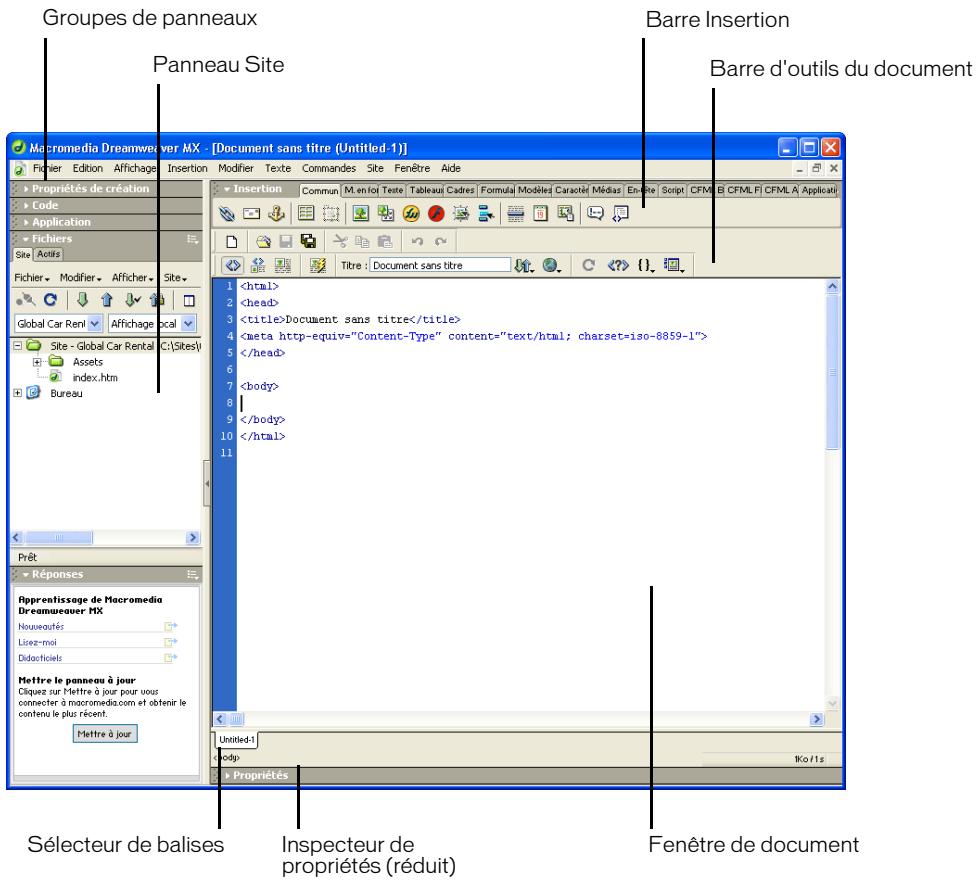Expand the Propriétés inspector
Image resolution: width=979 pixels, height=881 pixels.
point(228,775)
